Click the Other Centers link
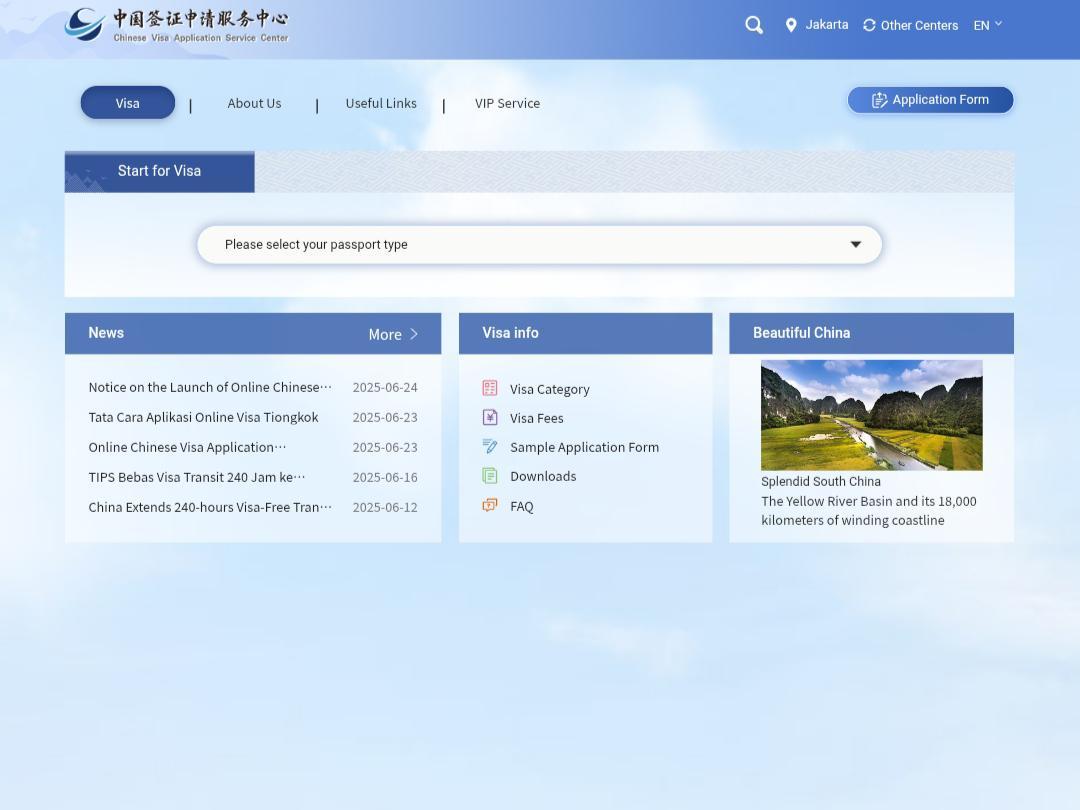Screen dimensions: 1080x810 click(920, 25)
